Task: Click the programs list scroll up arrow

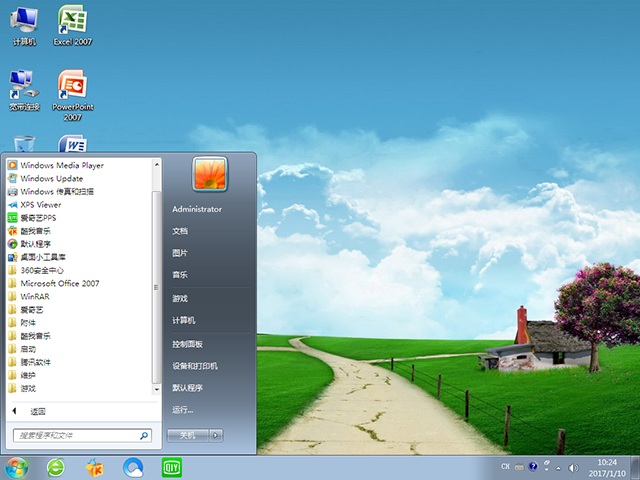Action: (157, 164)
